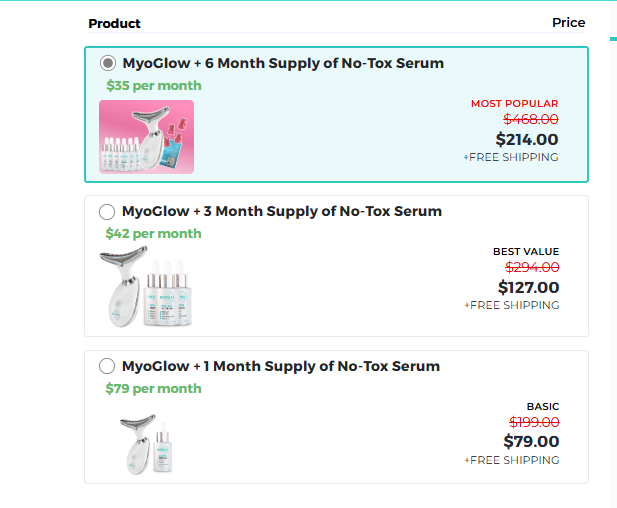
Task: Click the $42 per month label
Action: (x=154, y=234)
